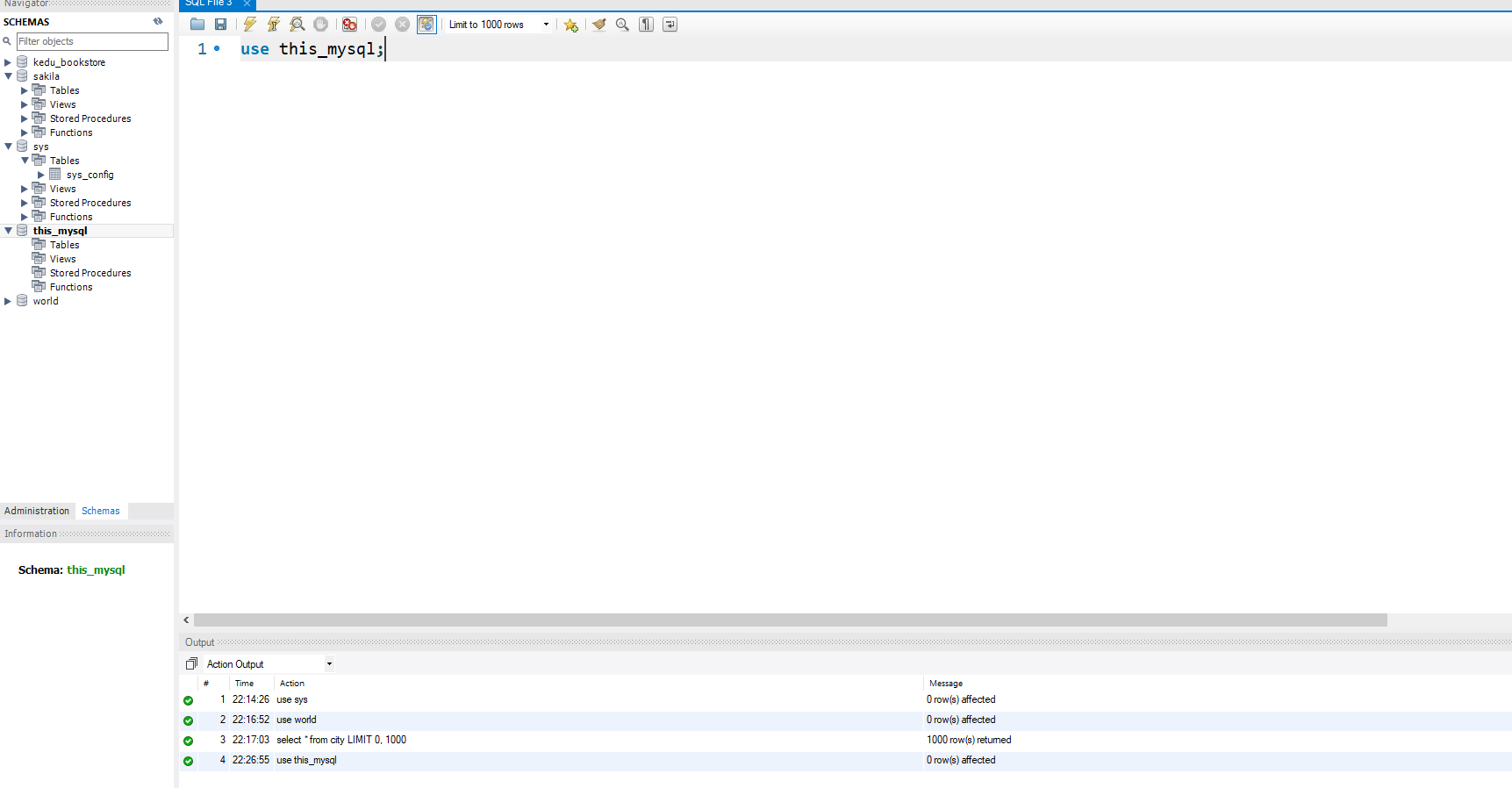Expand Views under sakila
The width and height of the screenshot is (1512, 788).
[25, 104]
